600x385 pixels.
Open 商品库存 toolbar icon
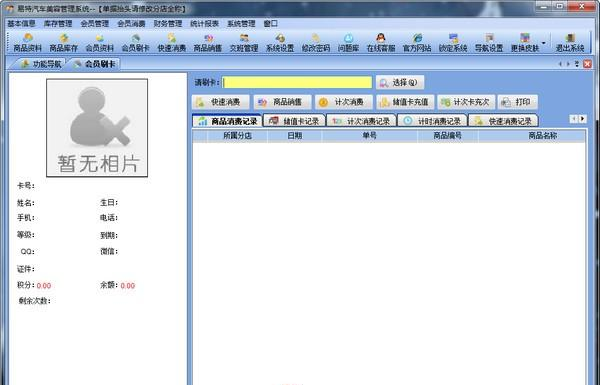tap(64, 42)
